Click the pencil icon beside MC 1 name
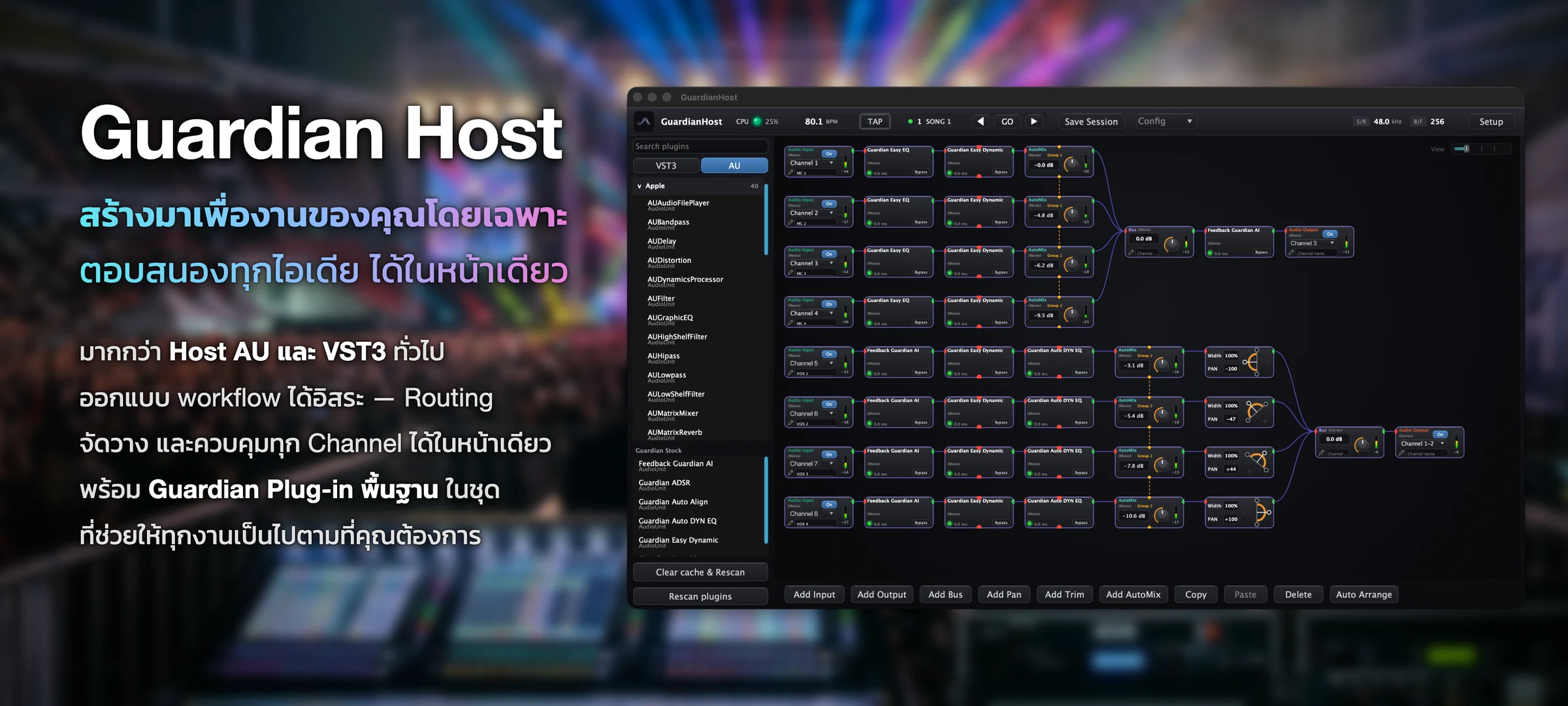This screenshot has width=1568, height=706. point(791,173)
